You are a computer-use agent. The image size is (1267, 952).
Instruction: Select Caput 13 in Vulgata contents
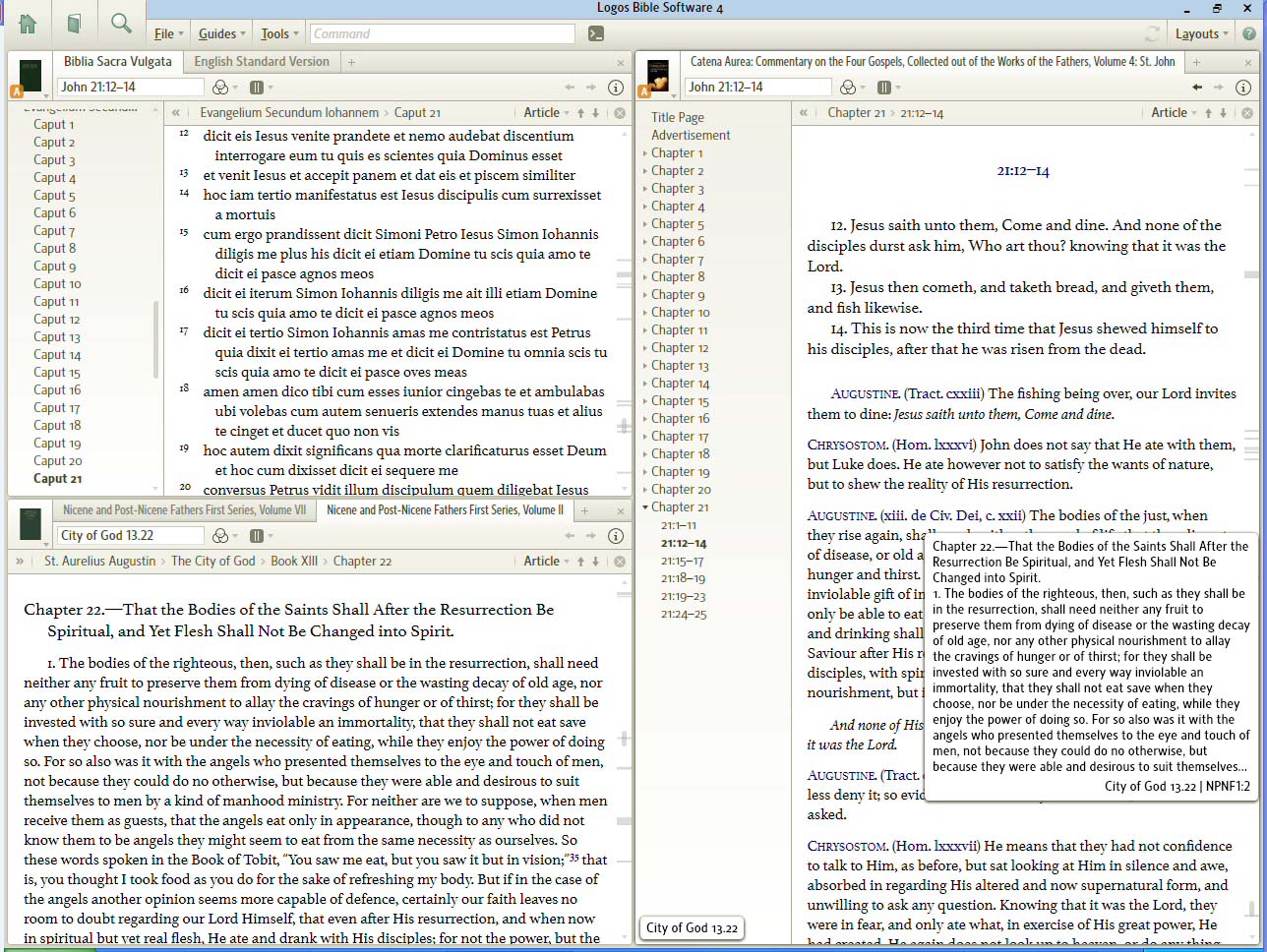(x=57, y=337)
